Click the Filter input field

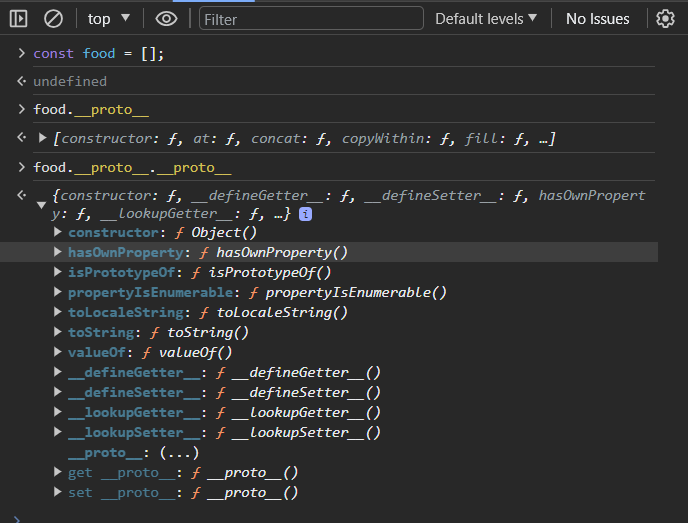tap(310, 19)
